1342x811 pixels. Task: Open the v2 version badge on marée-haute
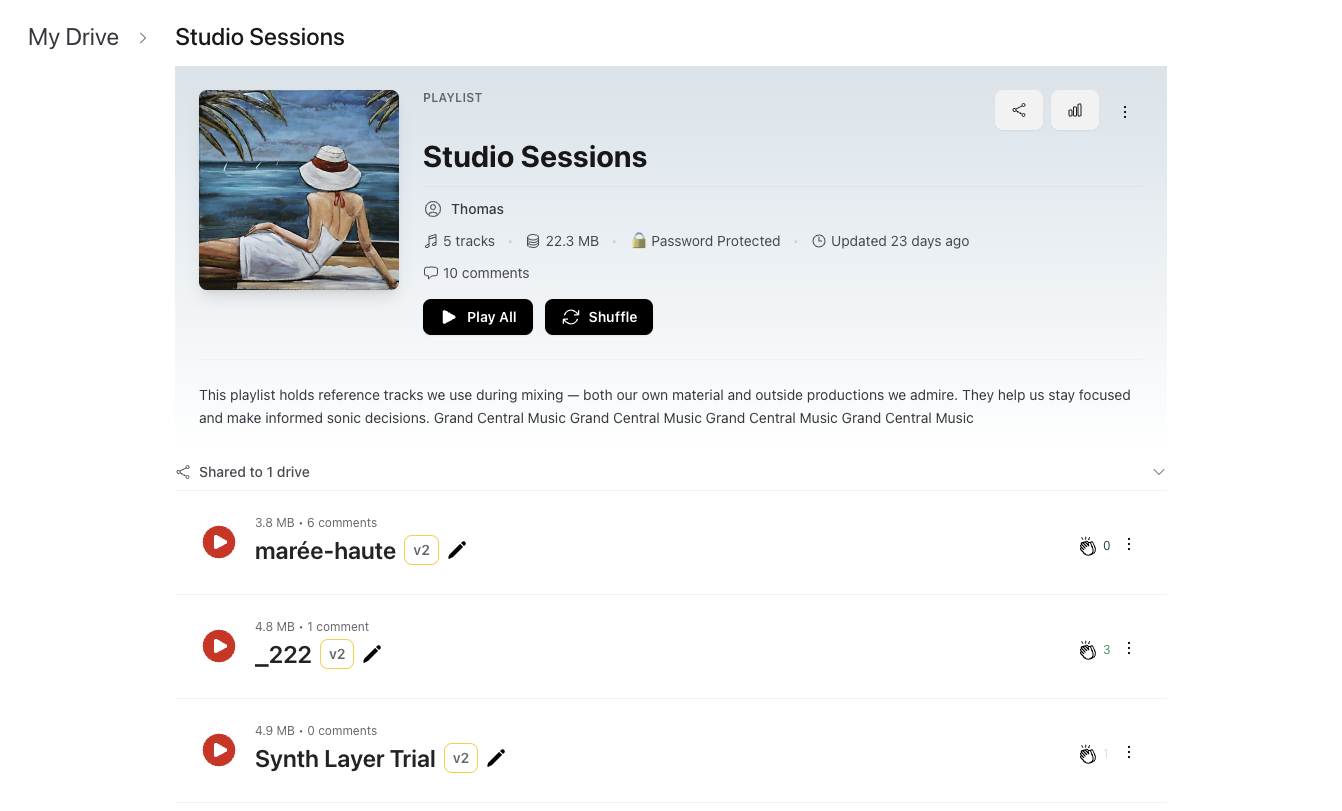click(x=421, y=549)
